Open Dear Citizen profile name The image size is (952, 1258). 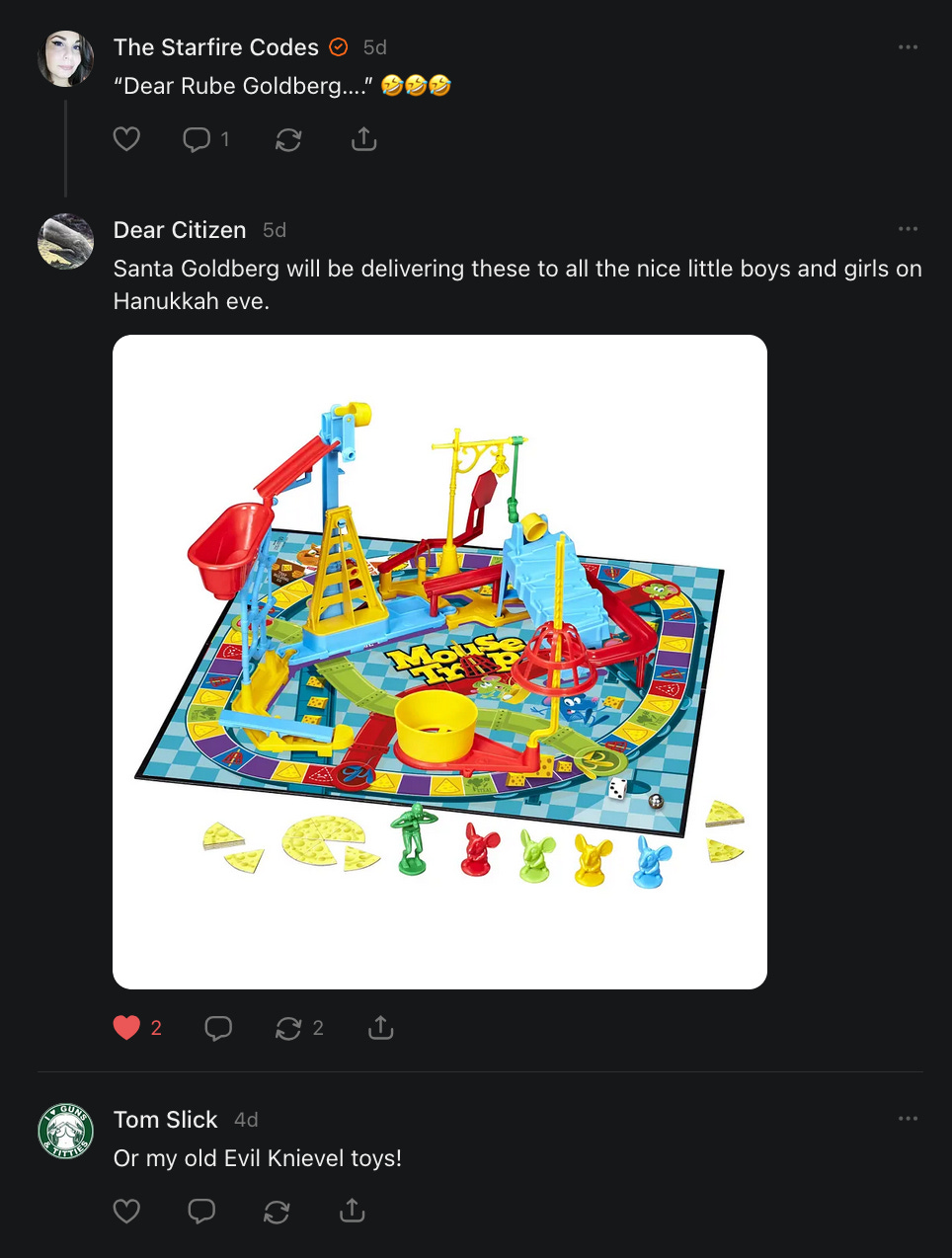[180, 230]
